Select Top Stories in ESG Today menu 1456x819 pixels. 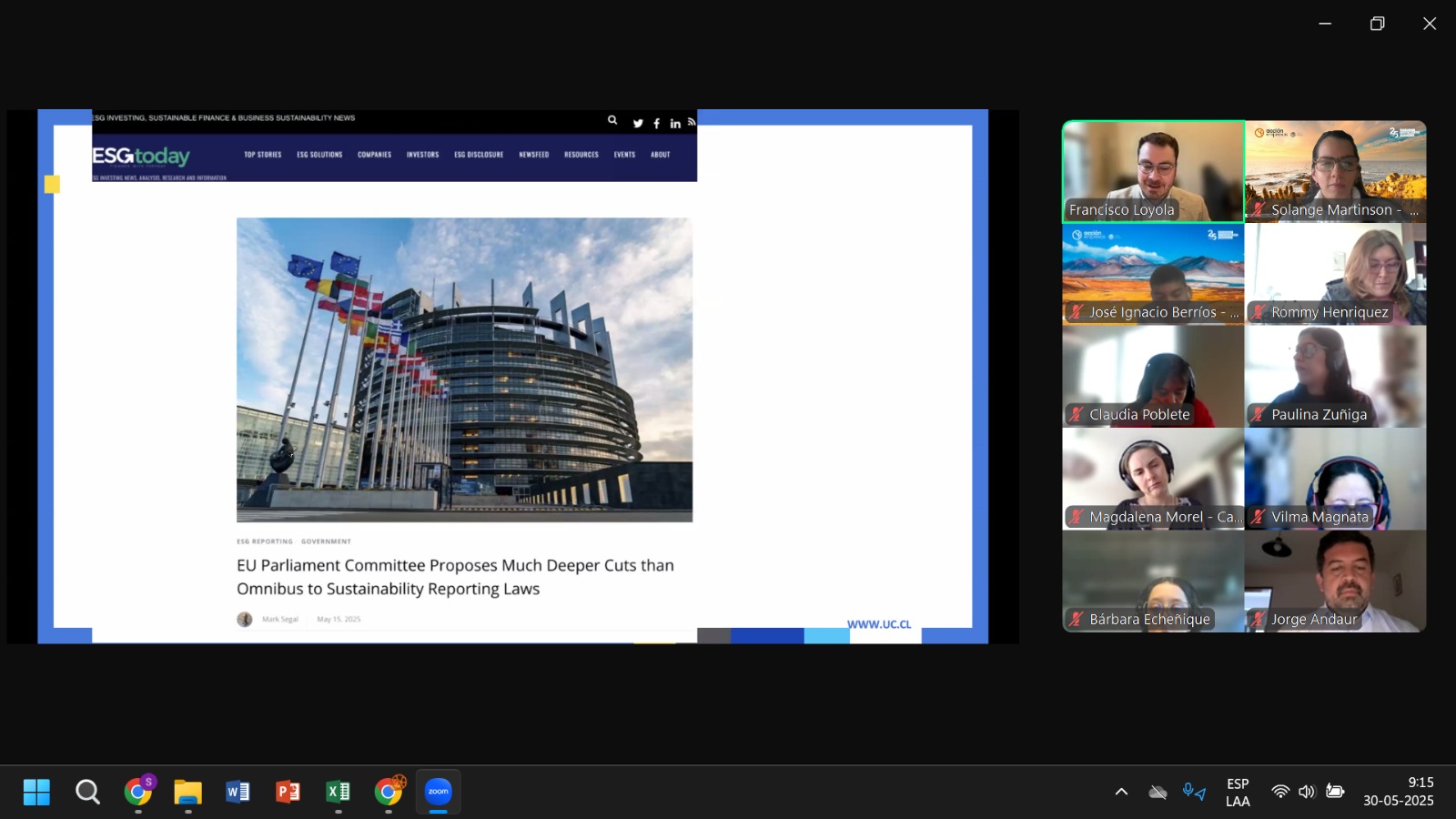(x=262, y=155)
